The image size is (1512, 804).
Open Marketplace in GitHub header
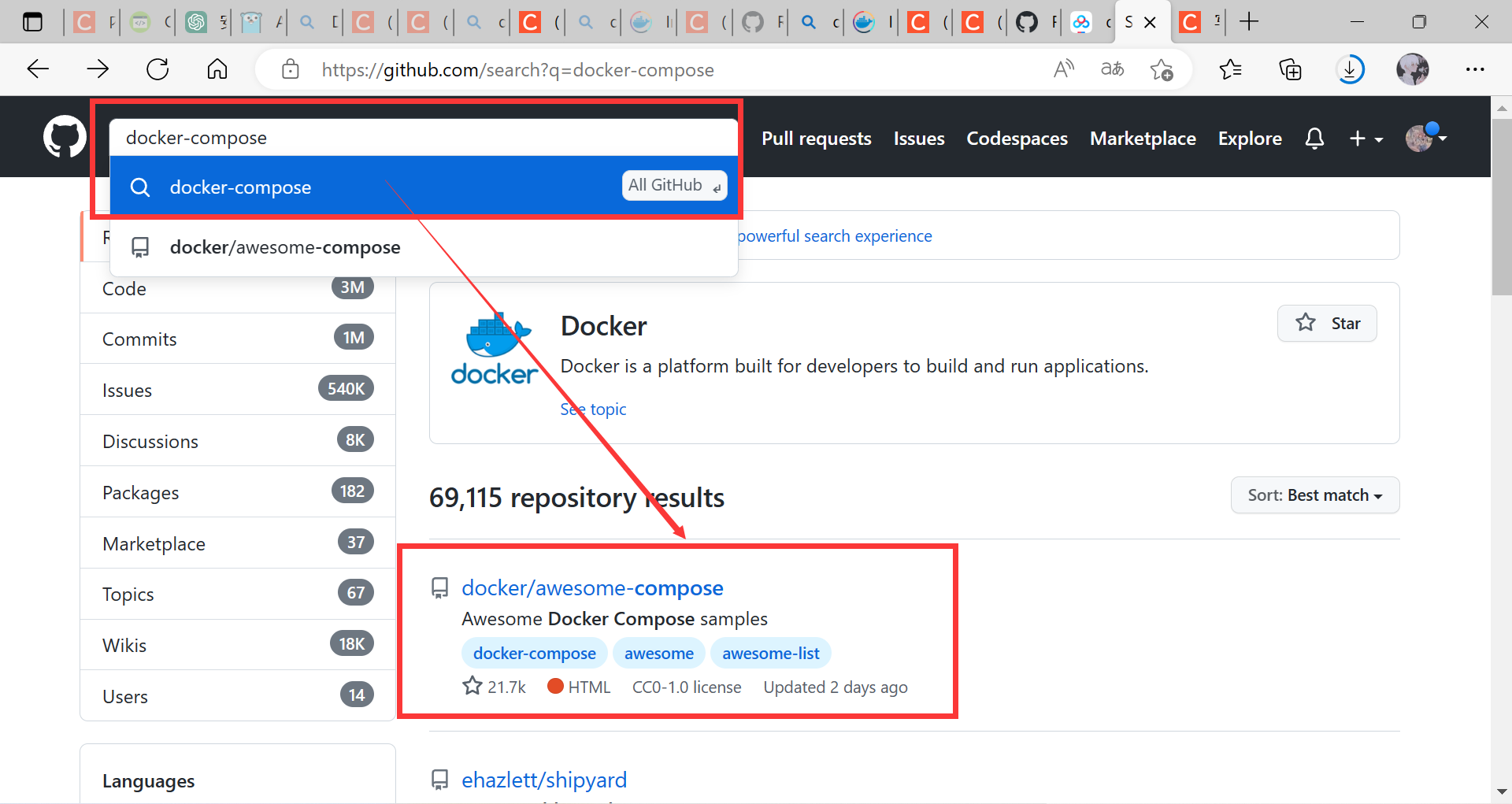pos(1143,139)
